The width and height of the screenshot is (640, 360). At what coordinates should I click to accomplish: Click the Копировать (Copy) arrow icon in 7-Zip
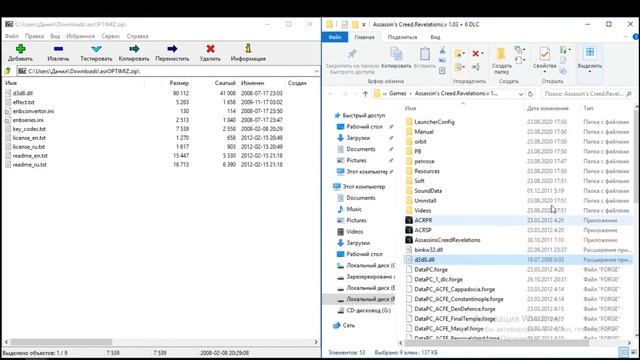point(134,49)
